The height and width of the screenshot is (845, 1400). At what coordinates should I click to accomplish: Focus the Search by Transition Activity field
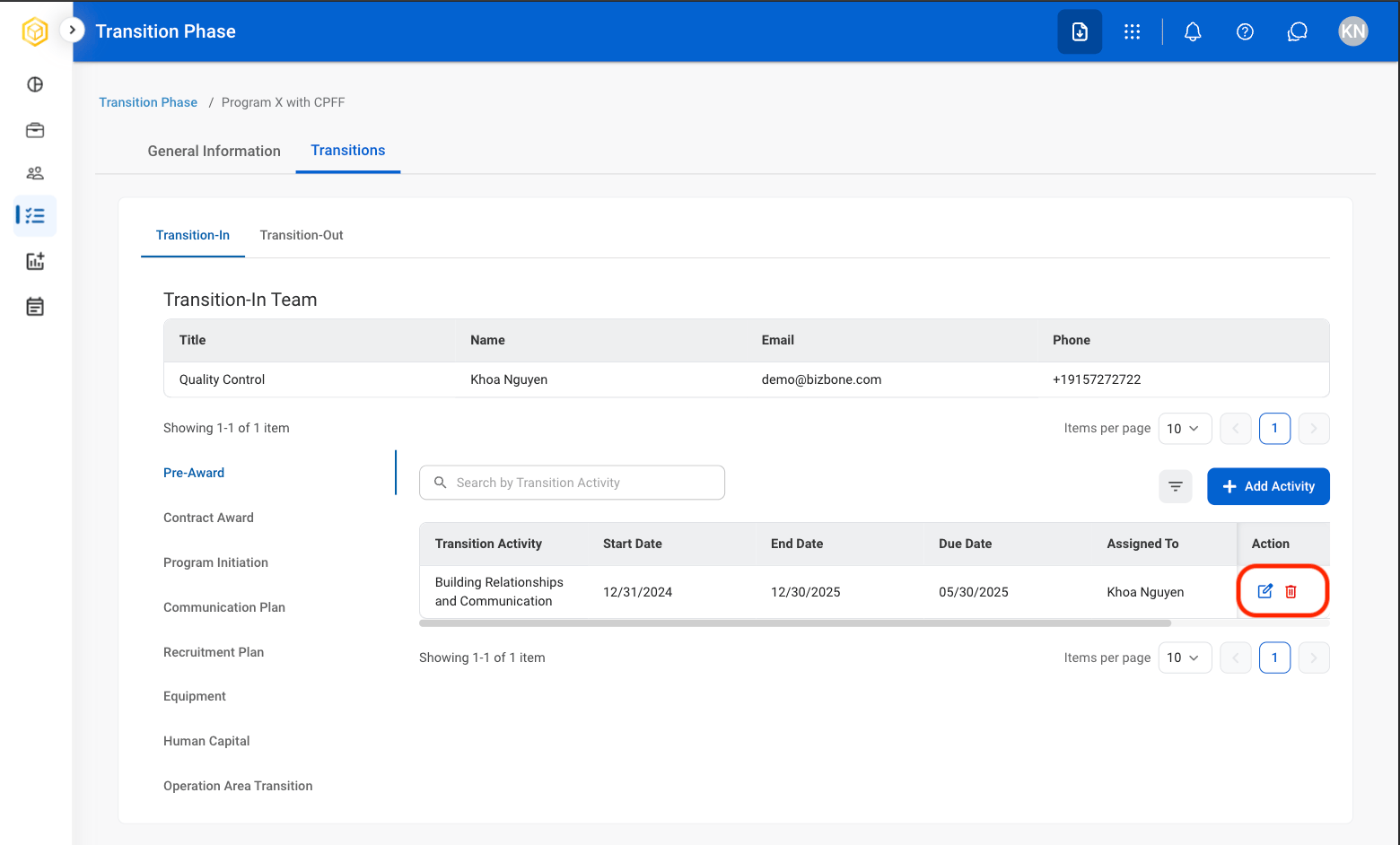572,483
